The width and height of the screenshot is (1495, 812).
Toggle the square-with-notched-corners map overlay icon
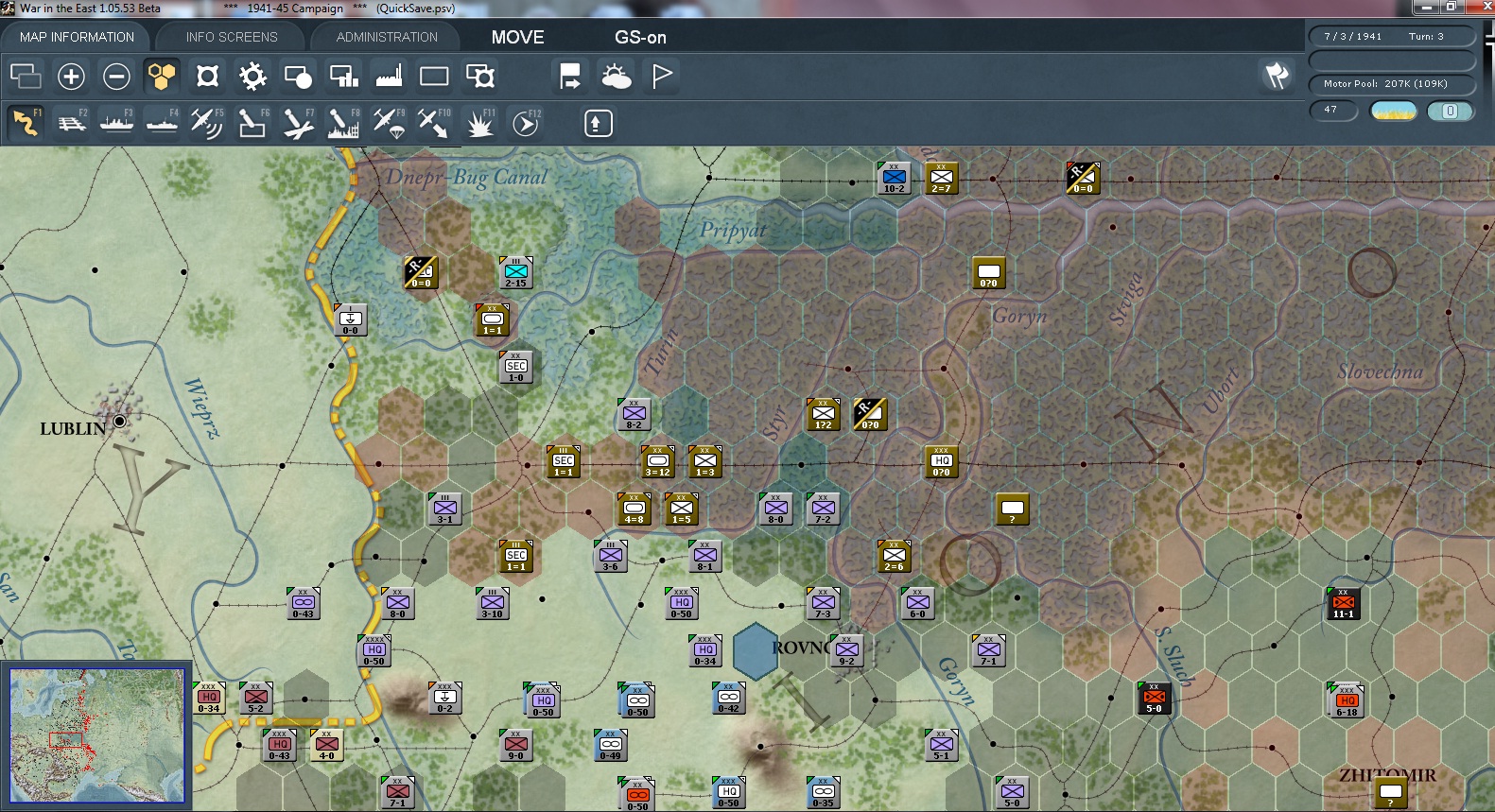(x=207, y=76)
